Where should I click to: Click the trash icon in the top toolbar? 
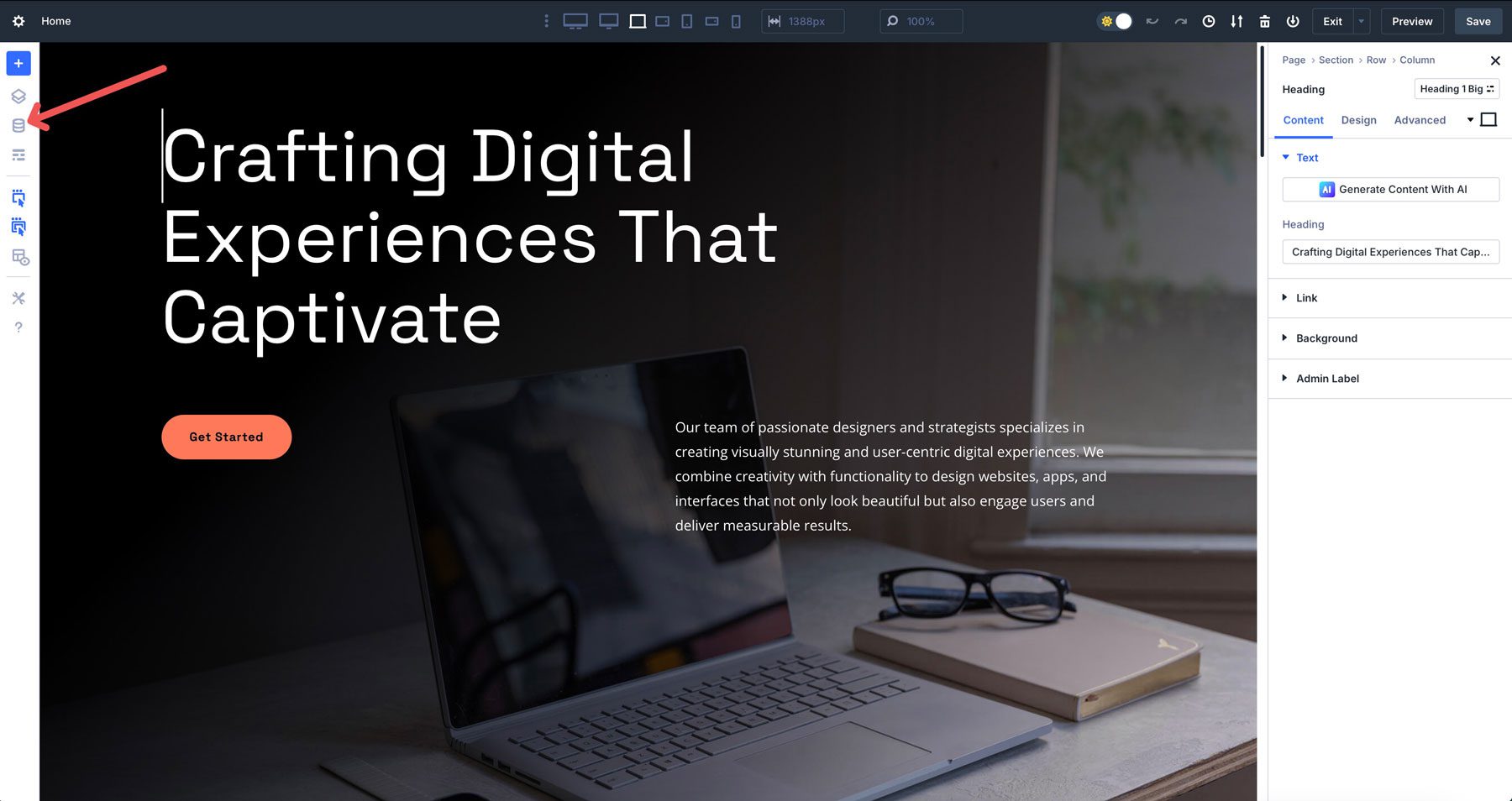coord(1265,21)
